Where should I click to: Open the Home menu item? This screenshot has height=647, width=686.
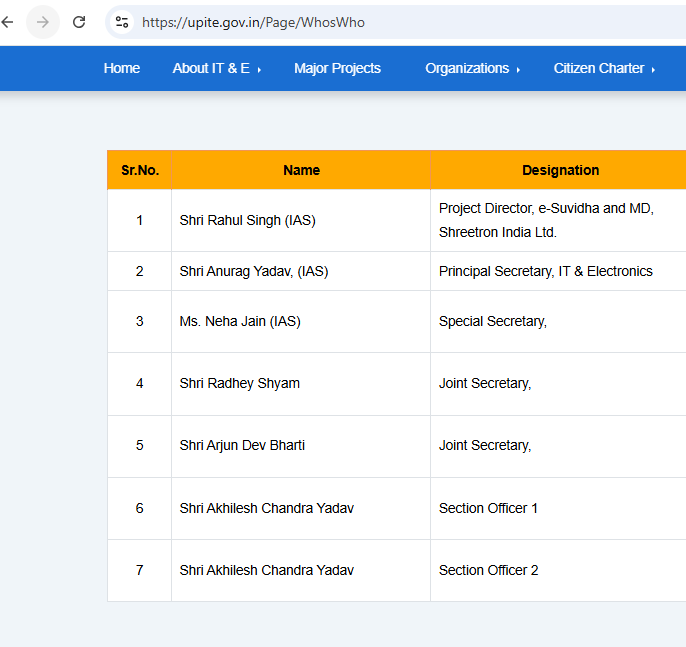[x=122, y=68]
